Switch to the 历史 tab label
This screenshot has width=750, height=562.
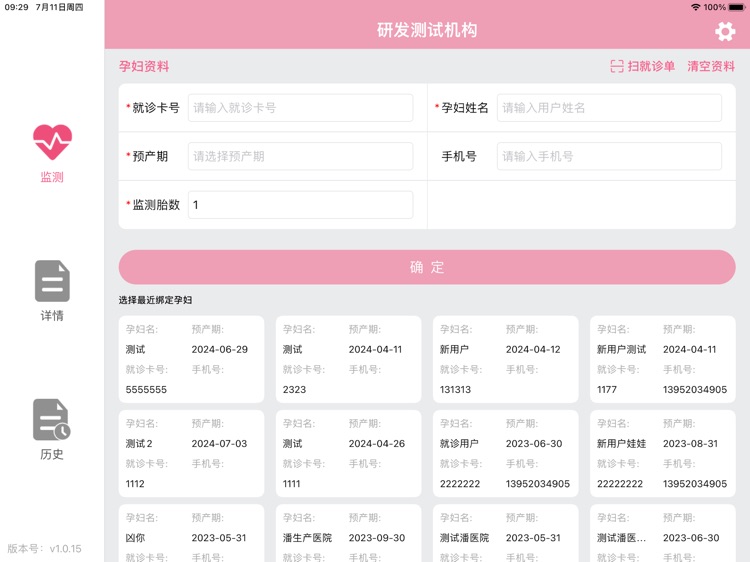point(52,454)
